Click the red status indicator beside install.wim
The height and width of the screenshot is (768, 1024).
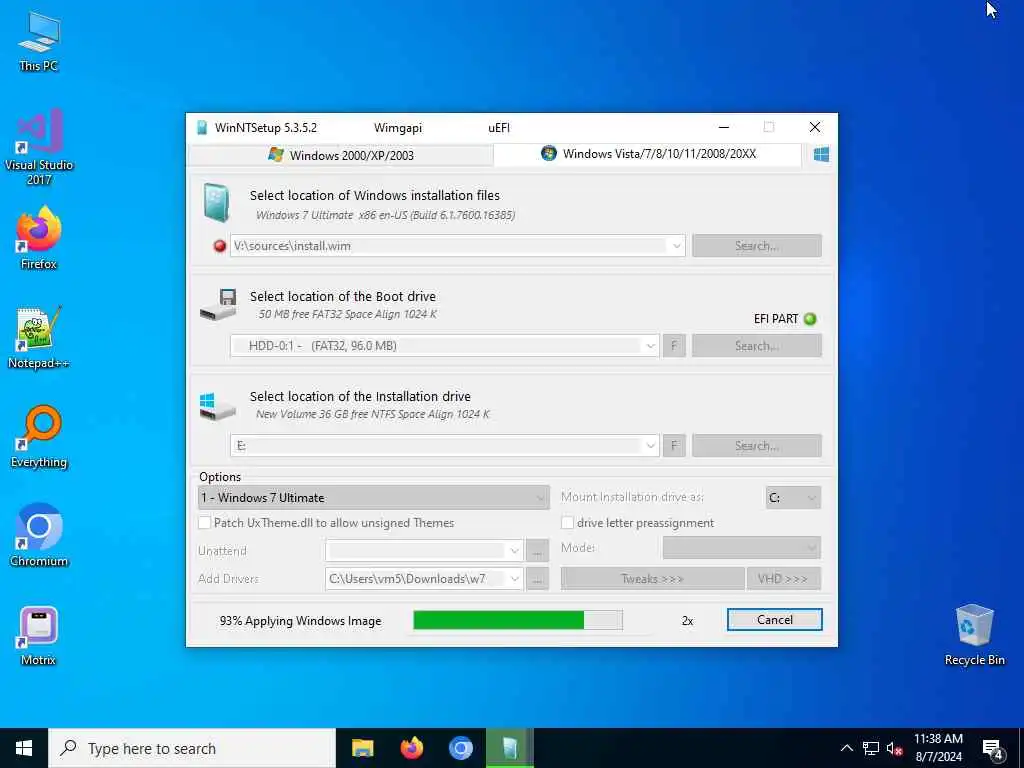coord(220,246)
